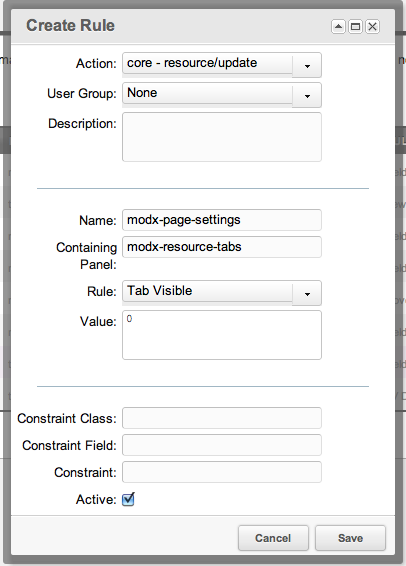The image size is (406, 566).
Task: Uncheck the Active checkbox
Action: 128,500
